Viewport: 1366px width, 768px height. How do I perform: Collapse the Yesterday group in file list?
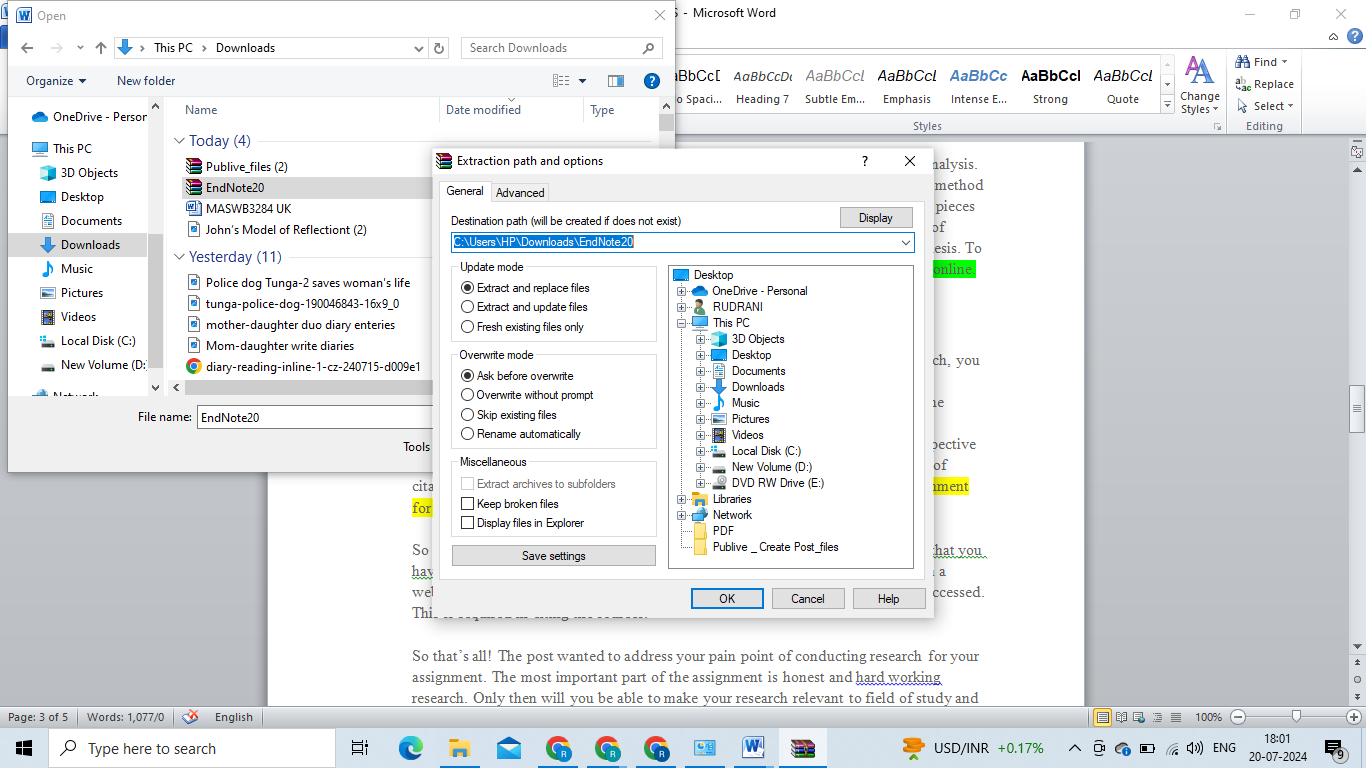click(180, 257)
